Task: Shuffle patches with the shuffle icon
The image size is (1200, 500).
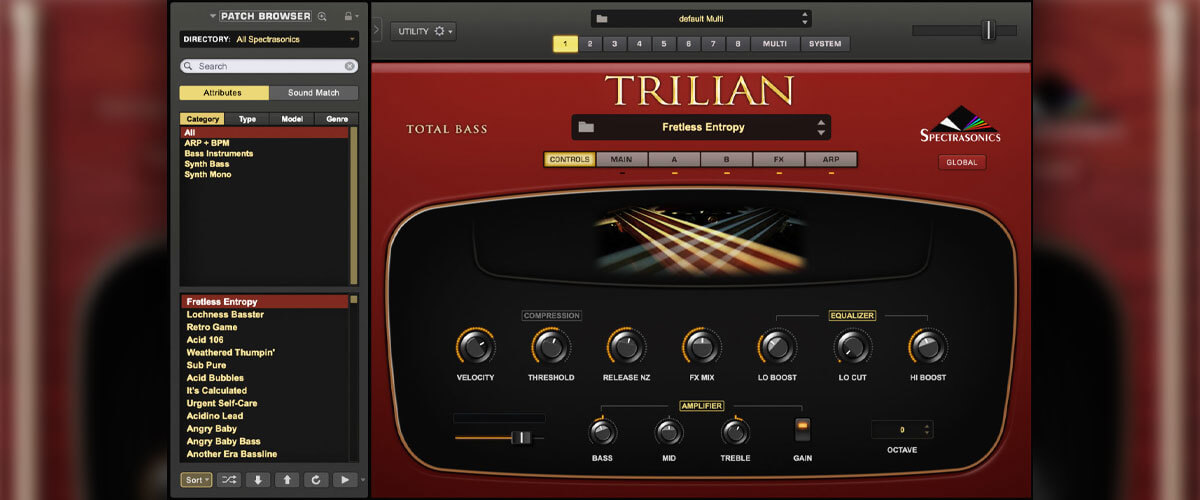Action: [230, 480]
